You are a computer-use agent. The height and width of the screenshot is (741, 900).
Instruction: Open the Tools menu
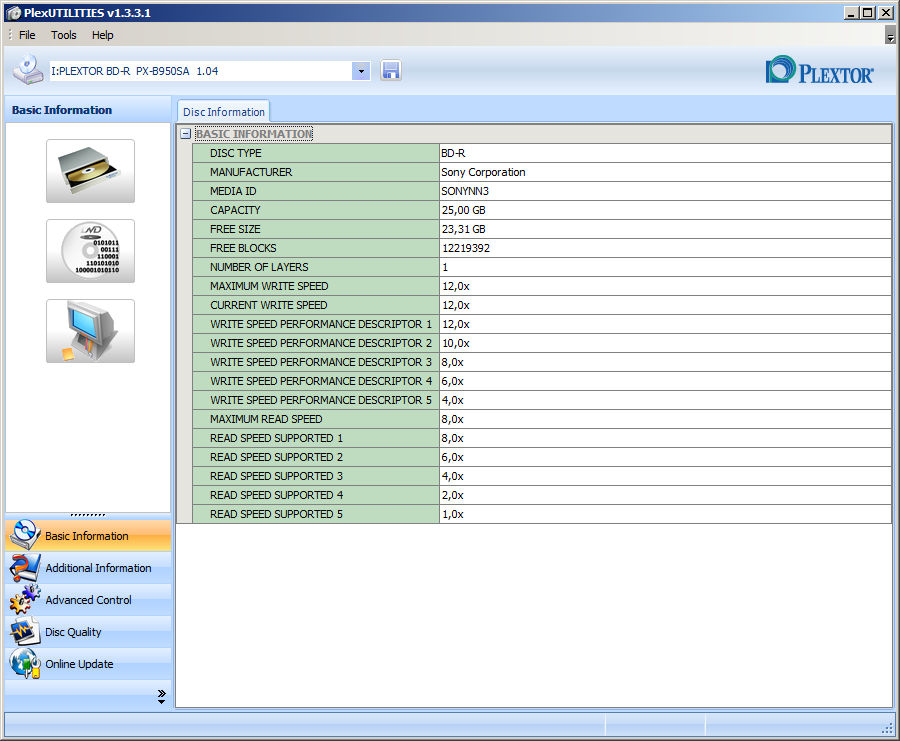[x=64, y=35]
